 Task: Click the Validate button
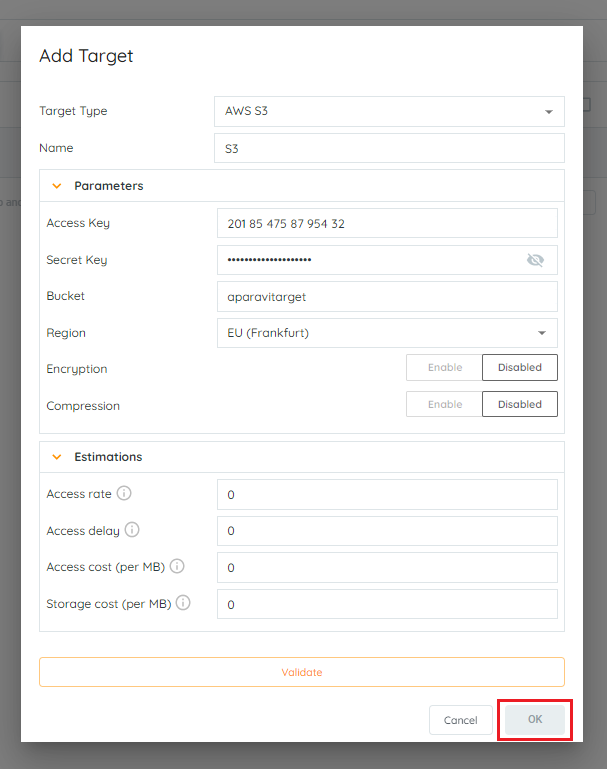click(302, 672)
